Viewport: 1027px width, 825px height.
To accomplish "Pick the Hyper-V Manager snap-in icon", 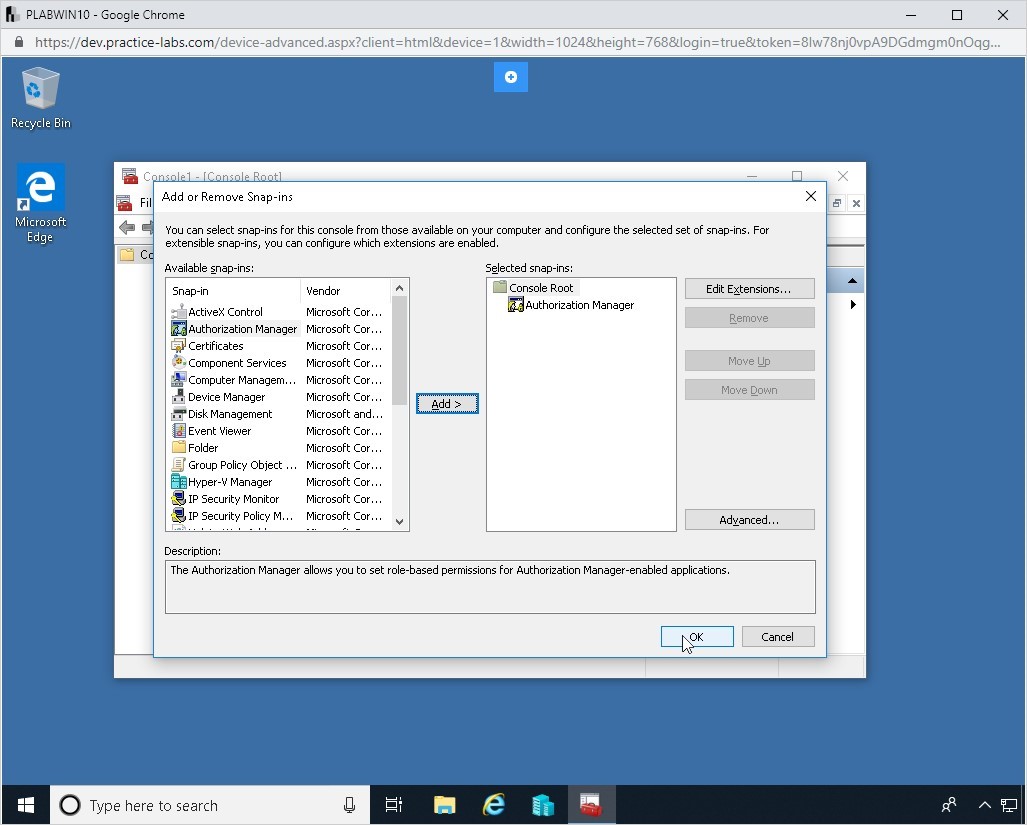I will click(x=179, y=482).
